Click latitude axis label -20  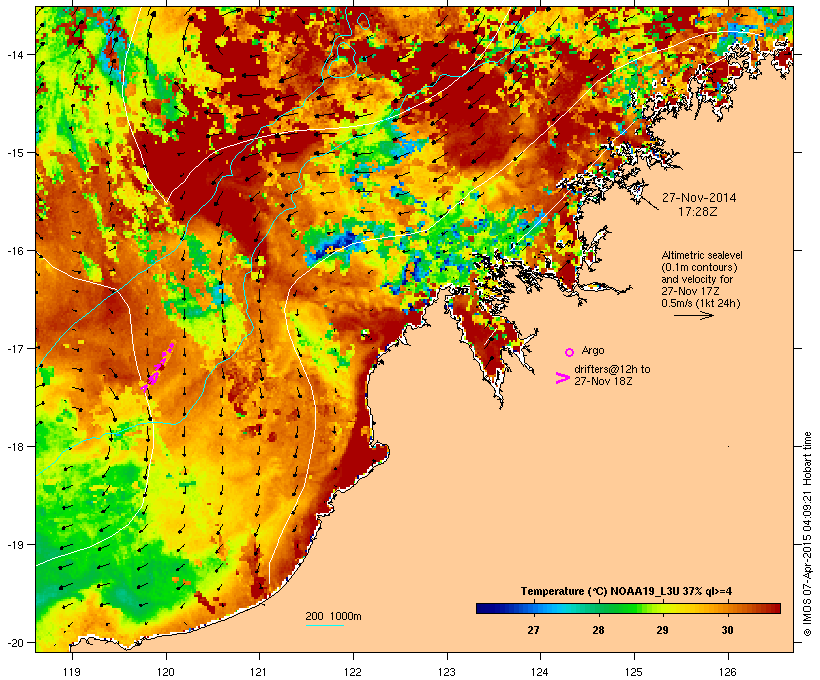[15, 643]
